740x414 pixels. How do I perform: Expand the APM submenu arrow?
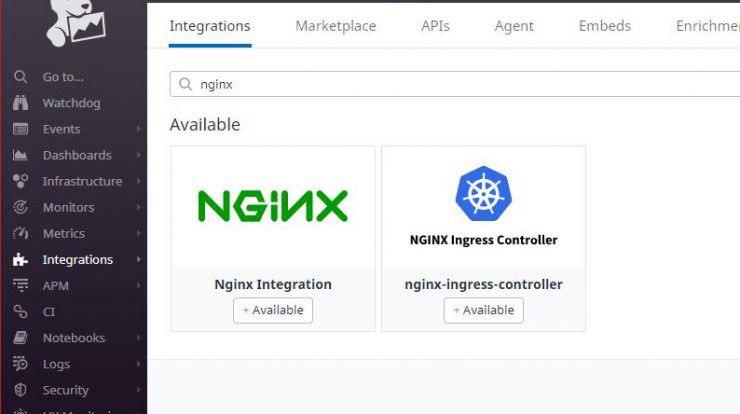pos(138,285)
